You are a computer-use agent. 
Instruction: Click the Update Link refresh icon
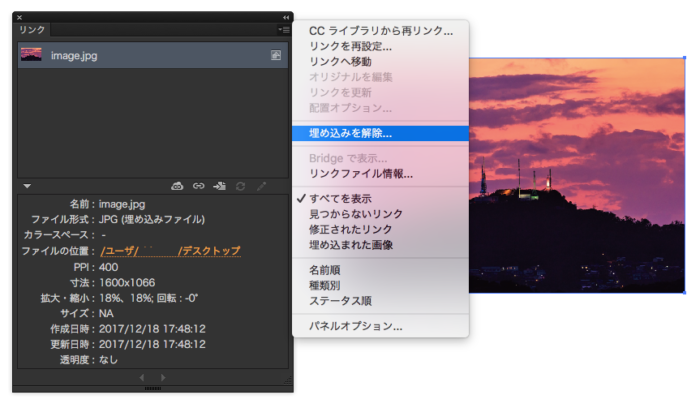pos(241,186)
